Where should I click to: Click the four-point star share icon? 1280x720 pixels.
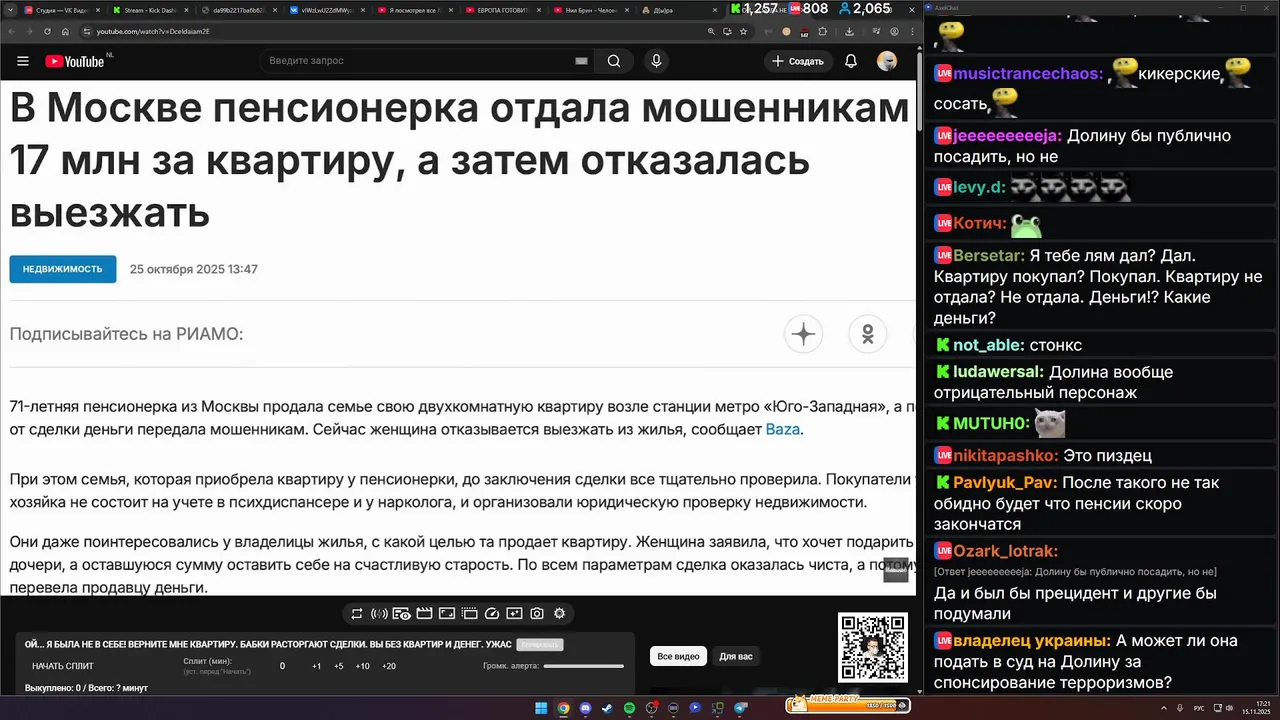pos(803,334)
